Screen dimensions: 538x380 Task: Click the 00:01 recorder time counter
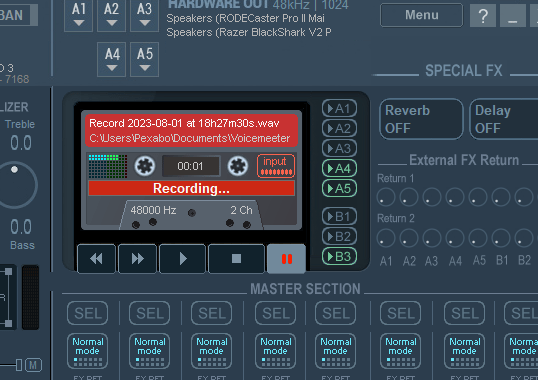click(190, 166)
